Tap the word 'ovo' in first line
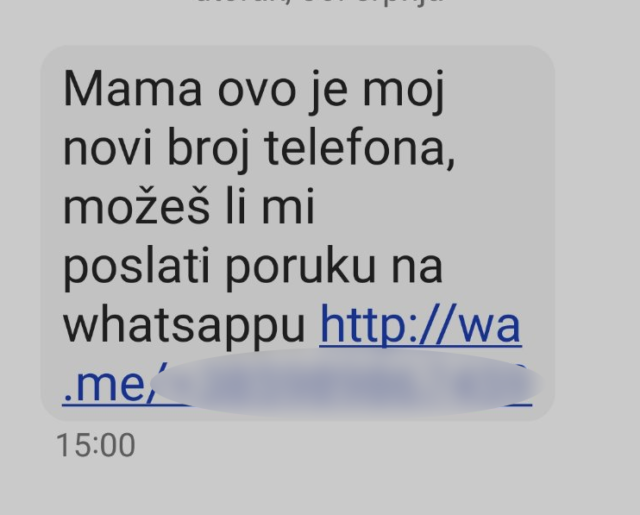This screenshot has height=515, width=640. 257,92
